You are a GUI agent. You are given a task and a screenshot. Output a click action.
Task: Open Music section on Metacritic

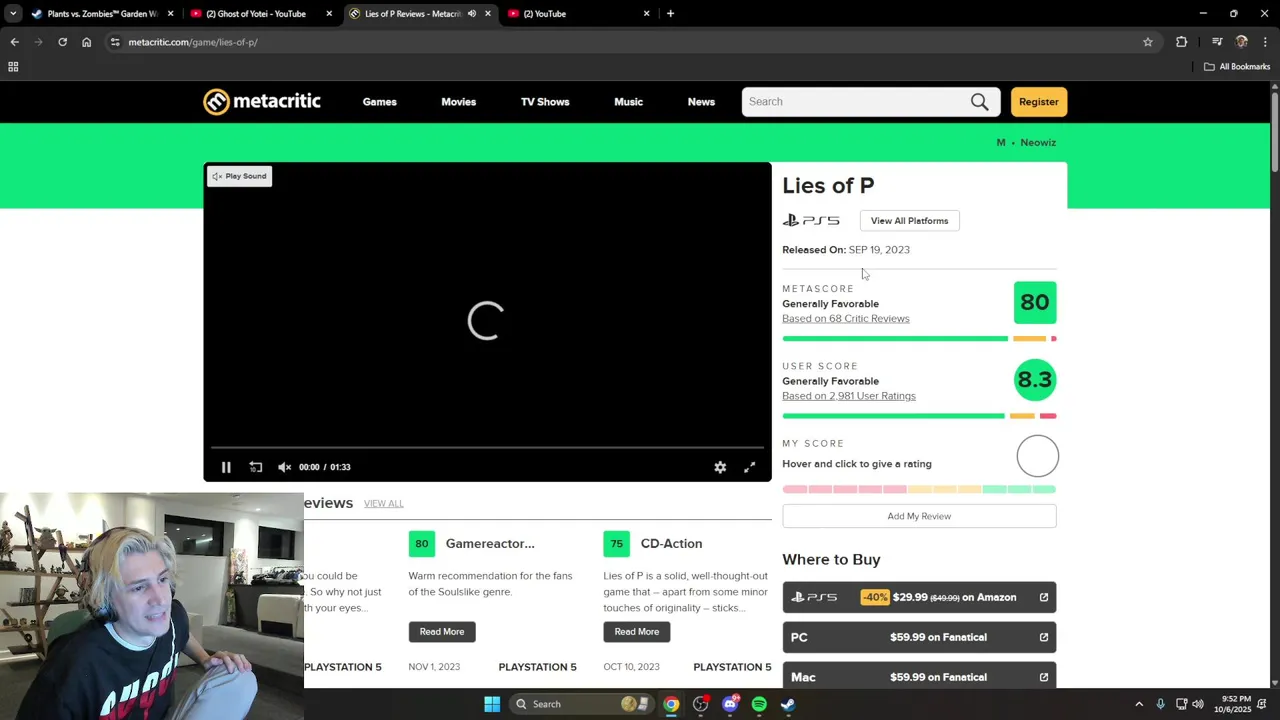pyautogui.click(x=628, y=102)
